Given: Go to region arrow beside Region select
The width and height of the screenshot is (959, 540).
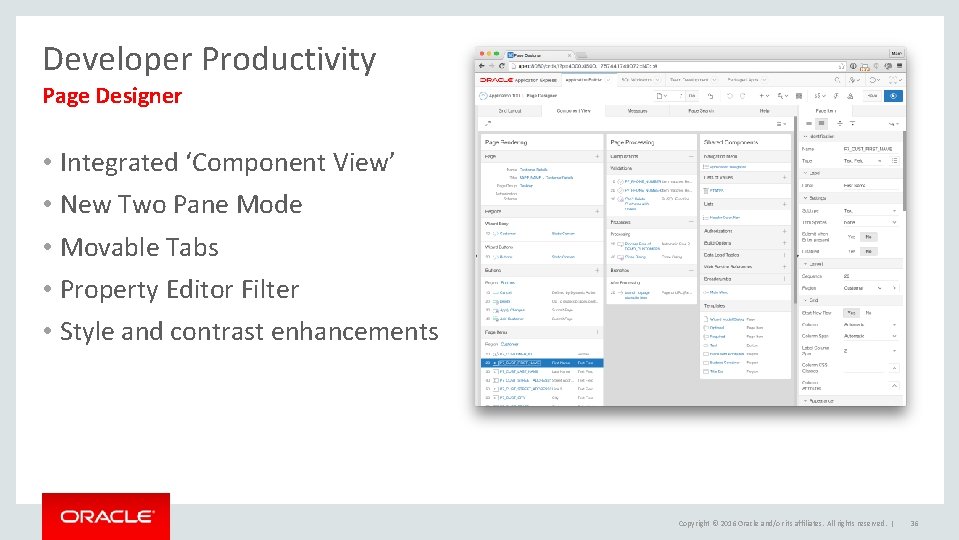Looking at the screenshot, I should [x=895, y=288].
